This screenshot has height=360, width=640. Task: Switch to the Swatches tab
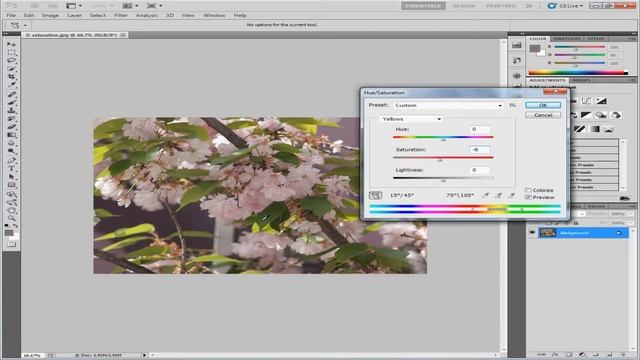pyautogui.click(x=567, y=39)
